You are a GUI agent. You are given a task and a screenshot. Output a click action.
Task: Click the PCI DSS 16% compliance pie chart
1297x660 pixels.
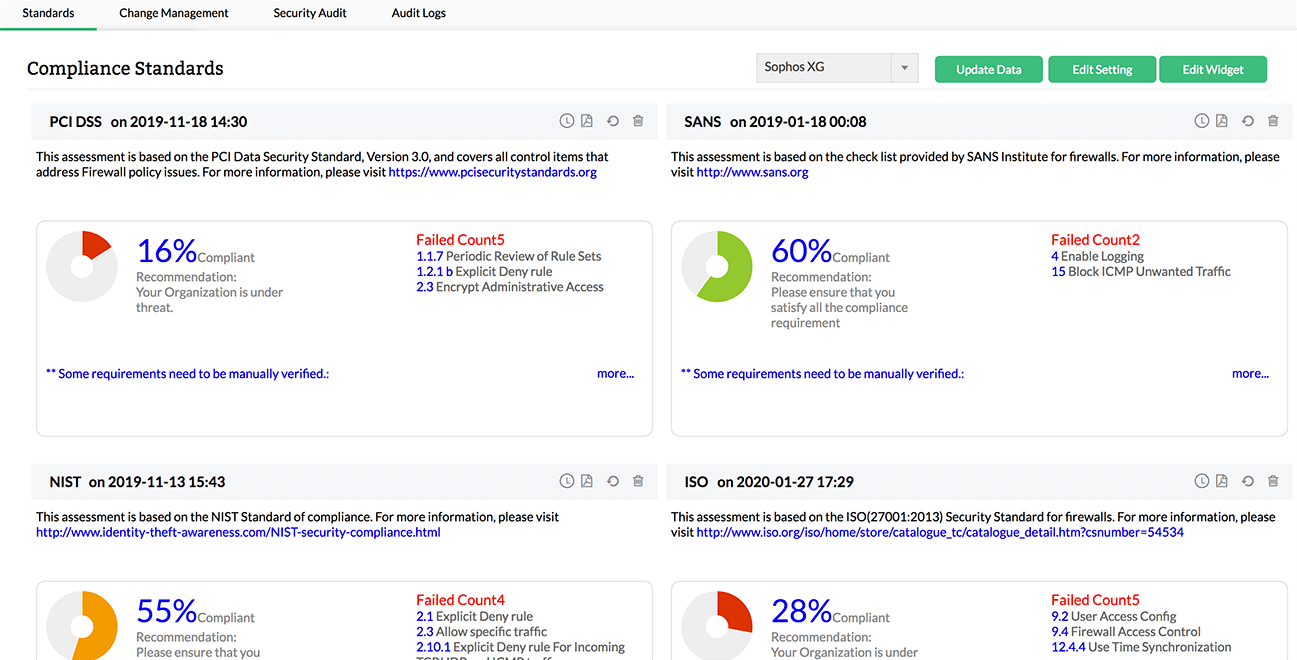[82, 266]
